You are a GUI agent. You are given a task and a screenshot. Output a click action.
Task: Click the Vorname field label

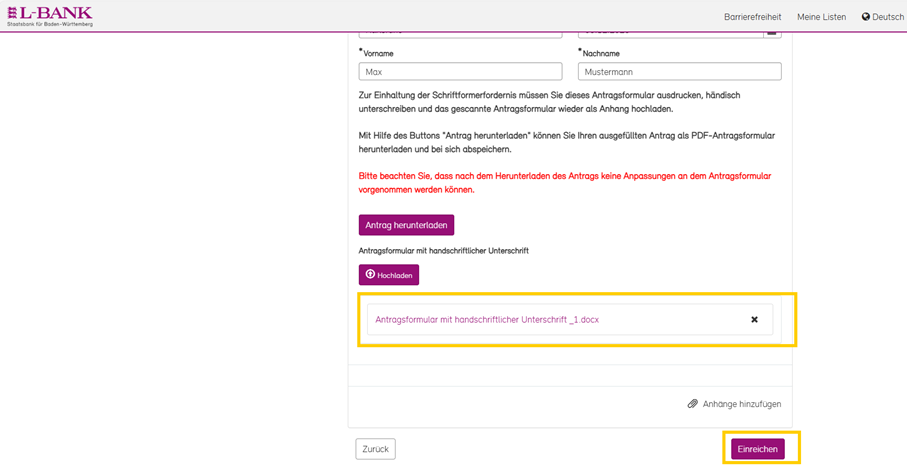(x=378, y=52)
